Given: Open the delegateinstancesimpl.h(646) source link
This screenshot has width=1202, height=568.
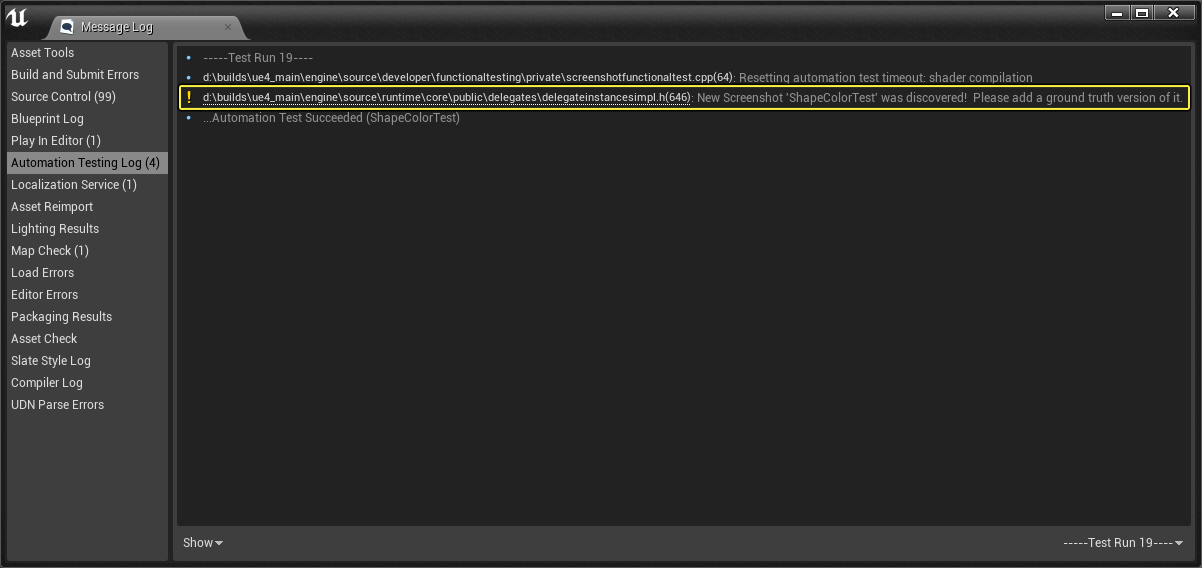Looking at the screenshot, I should (x=446, y=97).
